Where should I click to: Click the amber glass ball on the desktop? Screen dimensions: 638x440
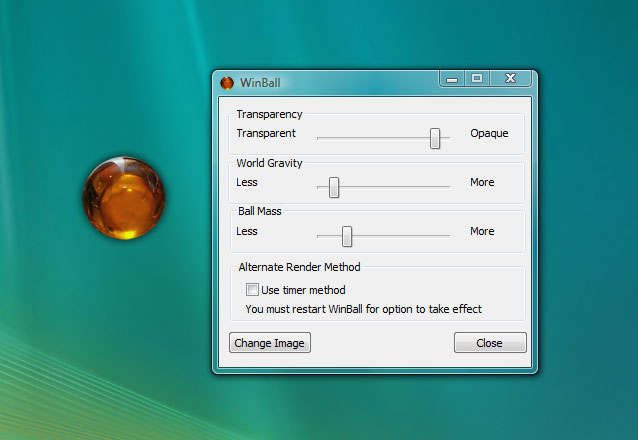(124, 197)
